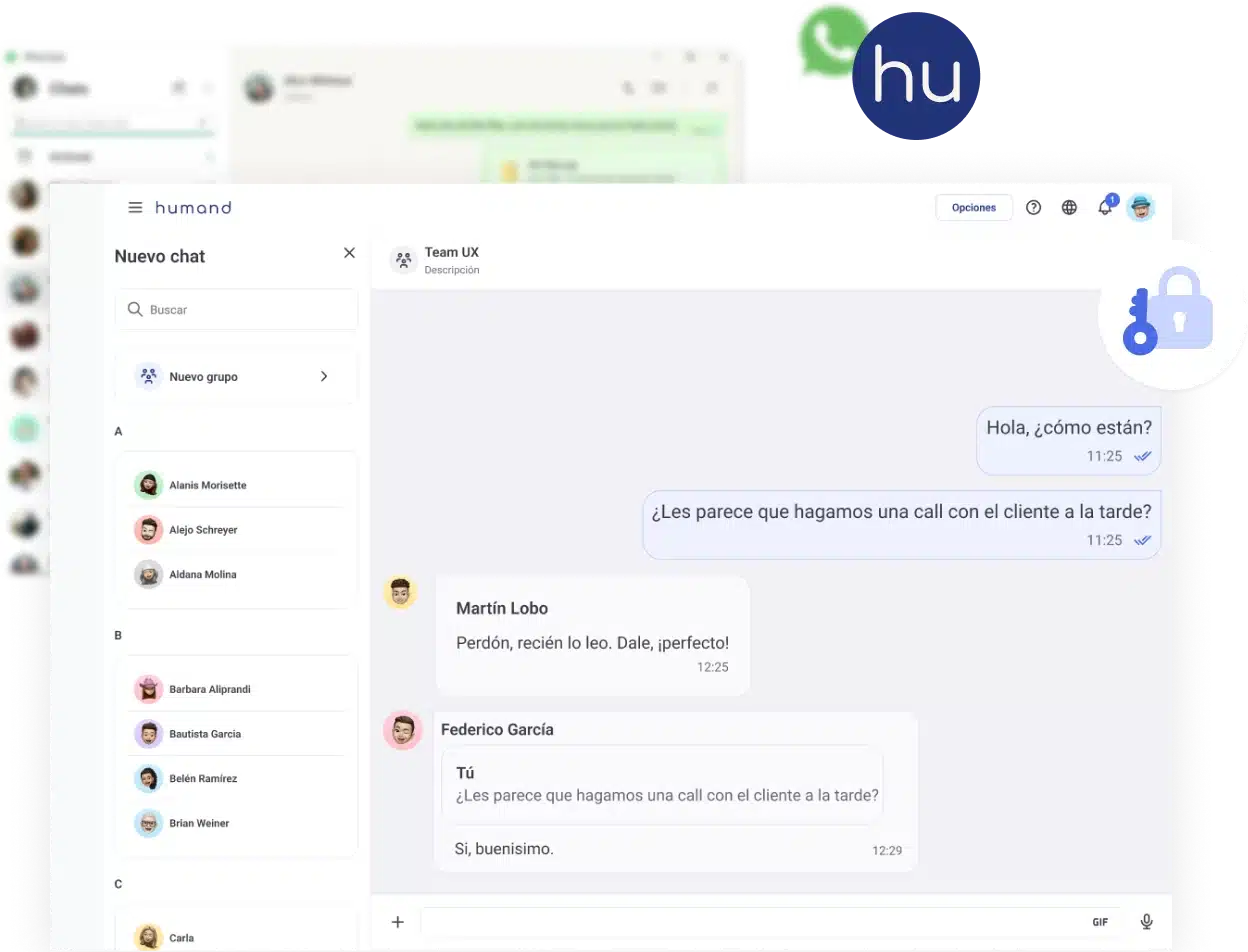Image resolution: width=1248 pixels, height=952 pixels.
Task: Select Alanis Morisette from contacts
Action: [208, 484]
